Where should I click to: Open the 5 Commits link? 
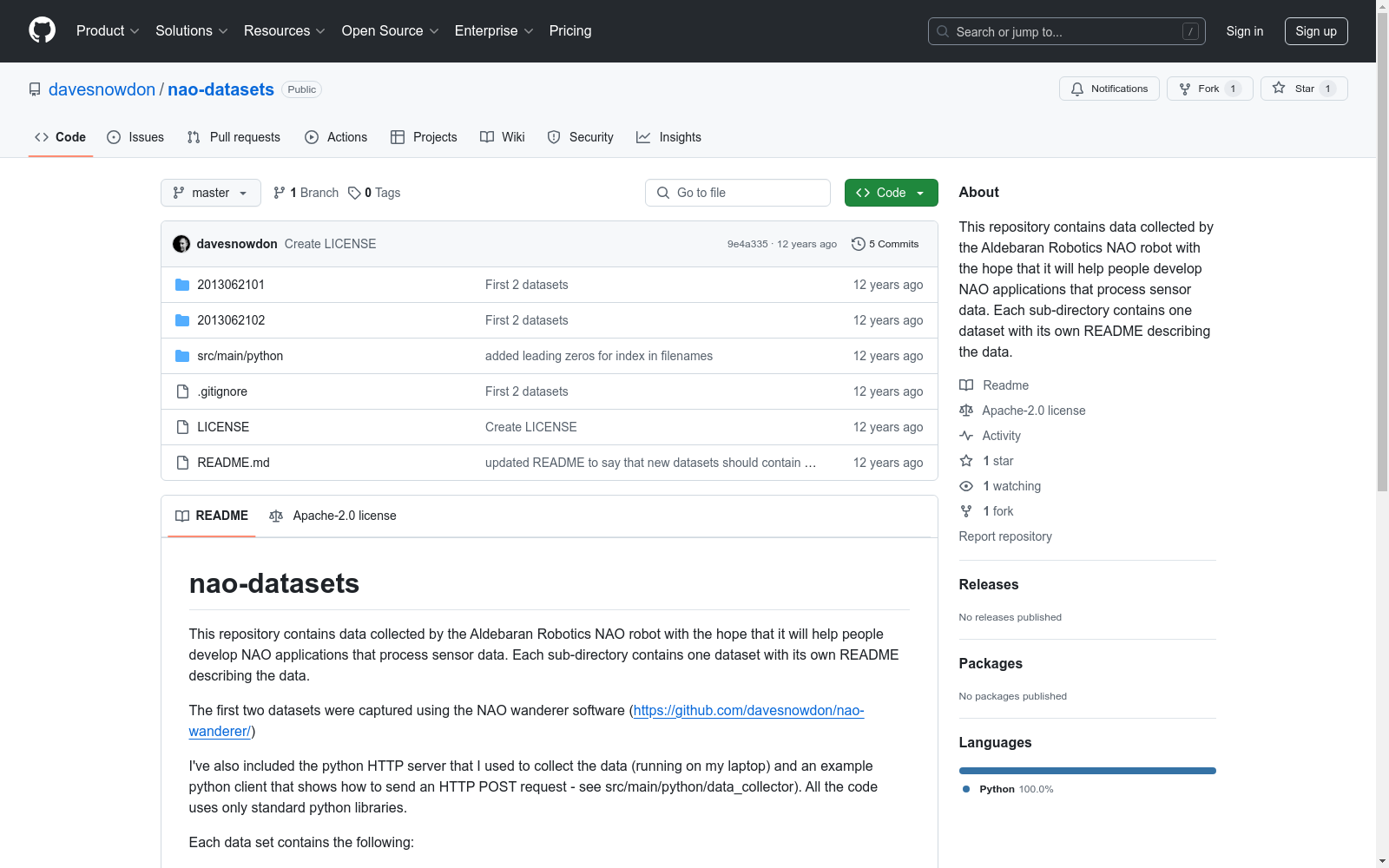(x=885, y=244)
